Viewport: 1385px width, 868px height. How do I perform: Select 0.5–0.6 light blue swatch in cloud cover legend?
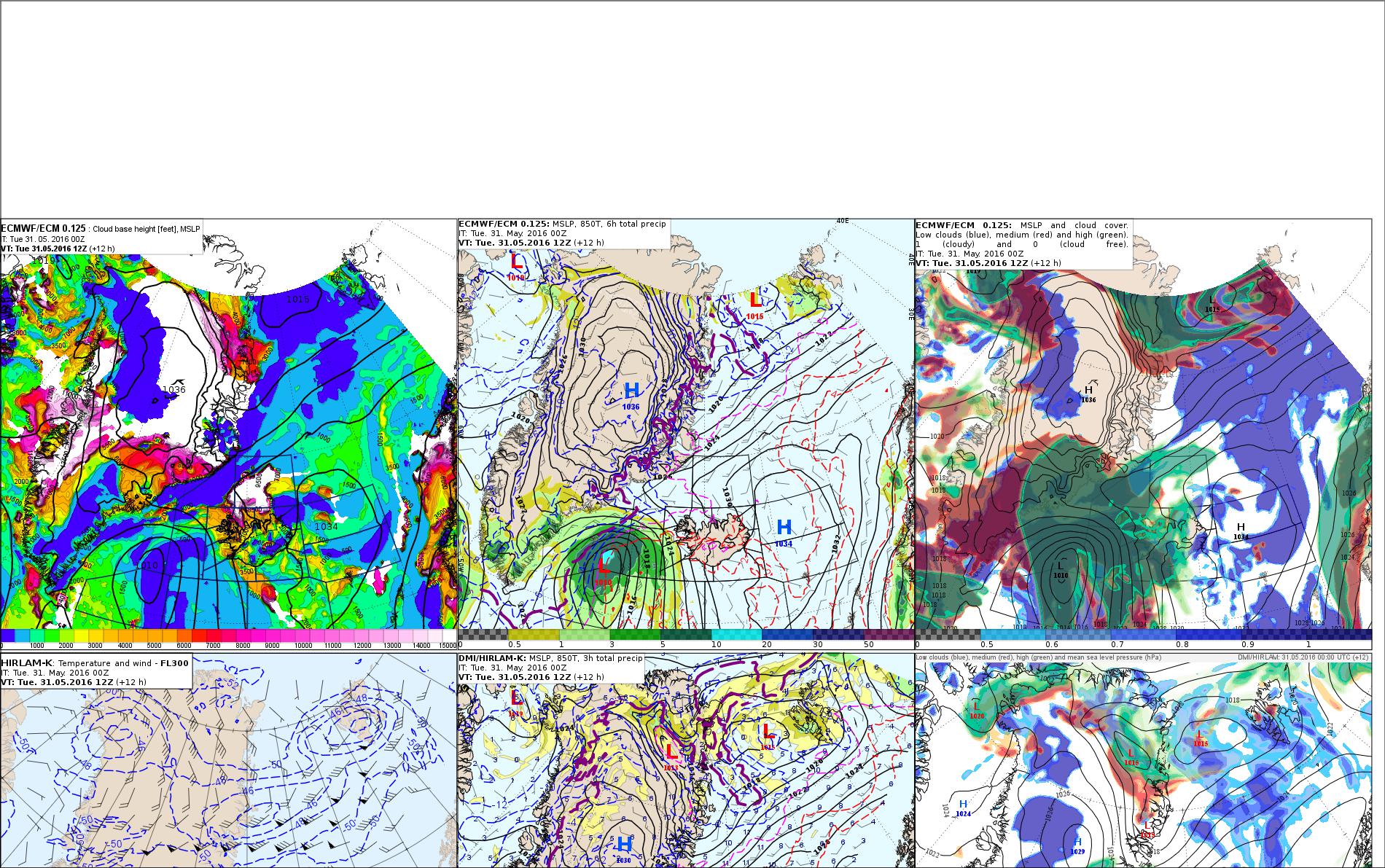tap(1013, 635)
